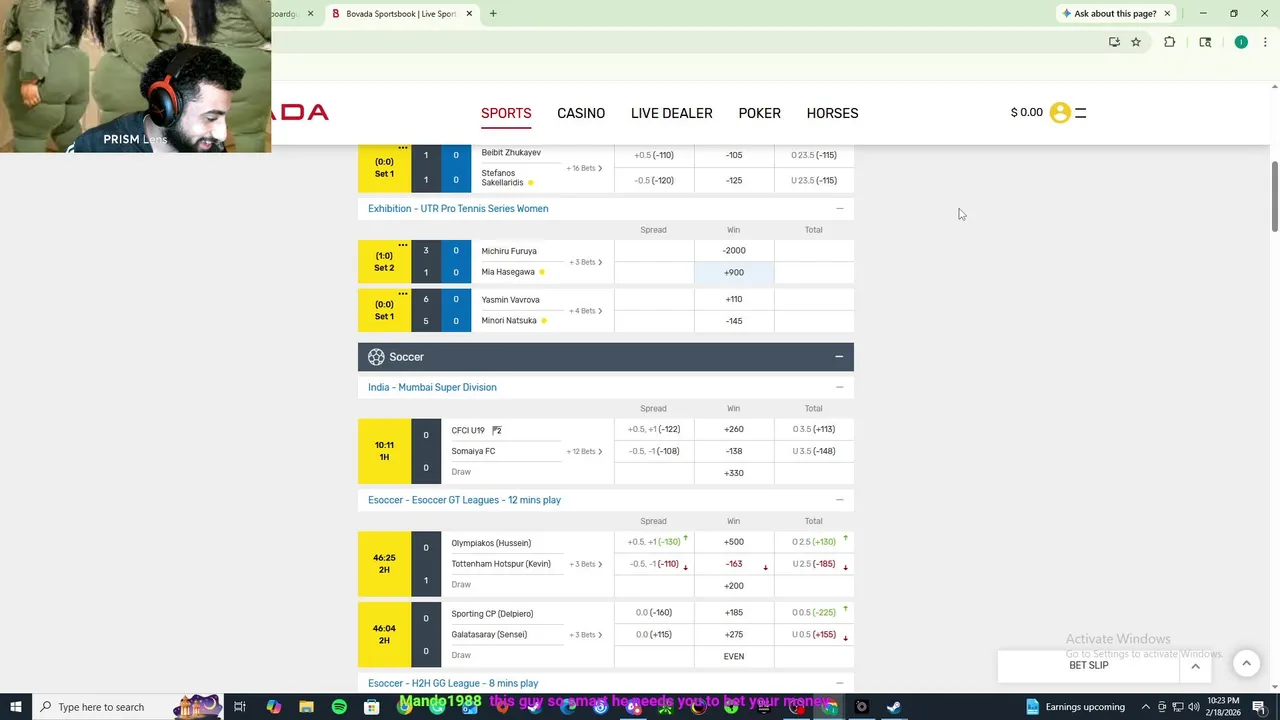Open Spotify from the Windows taskbar
The height and width of the screenshot is (720, 1280).
(339, 707)
